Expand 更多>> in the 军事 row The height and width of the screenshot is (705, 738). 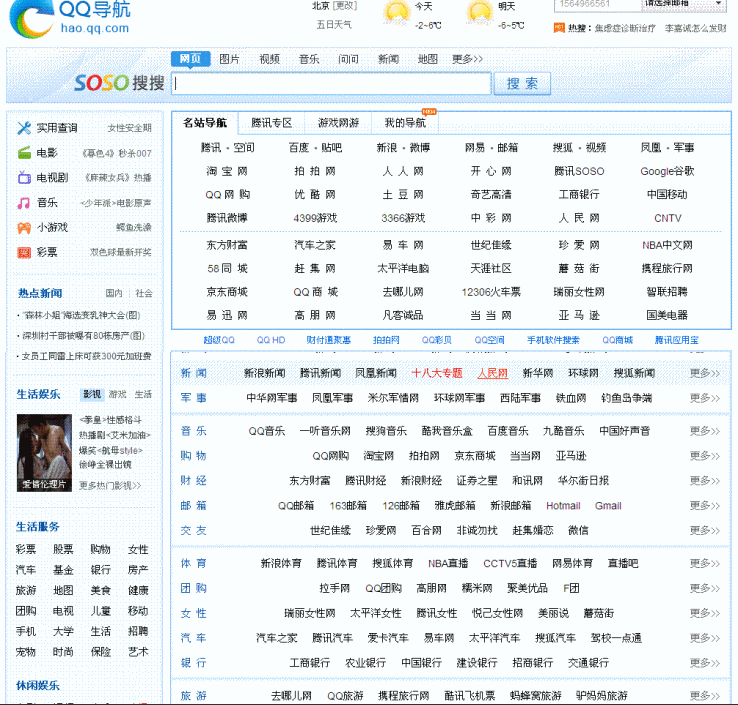pos(705,398)
